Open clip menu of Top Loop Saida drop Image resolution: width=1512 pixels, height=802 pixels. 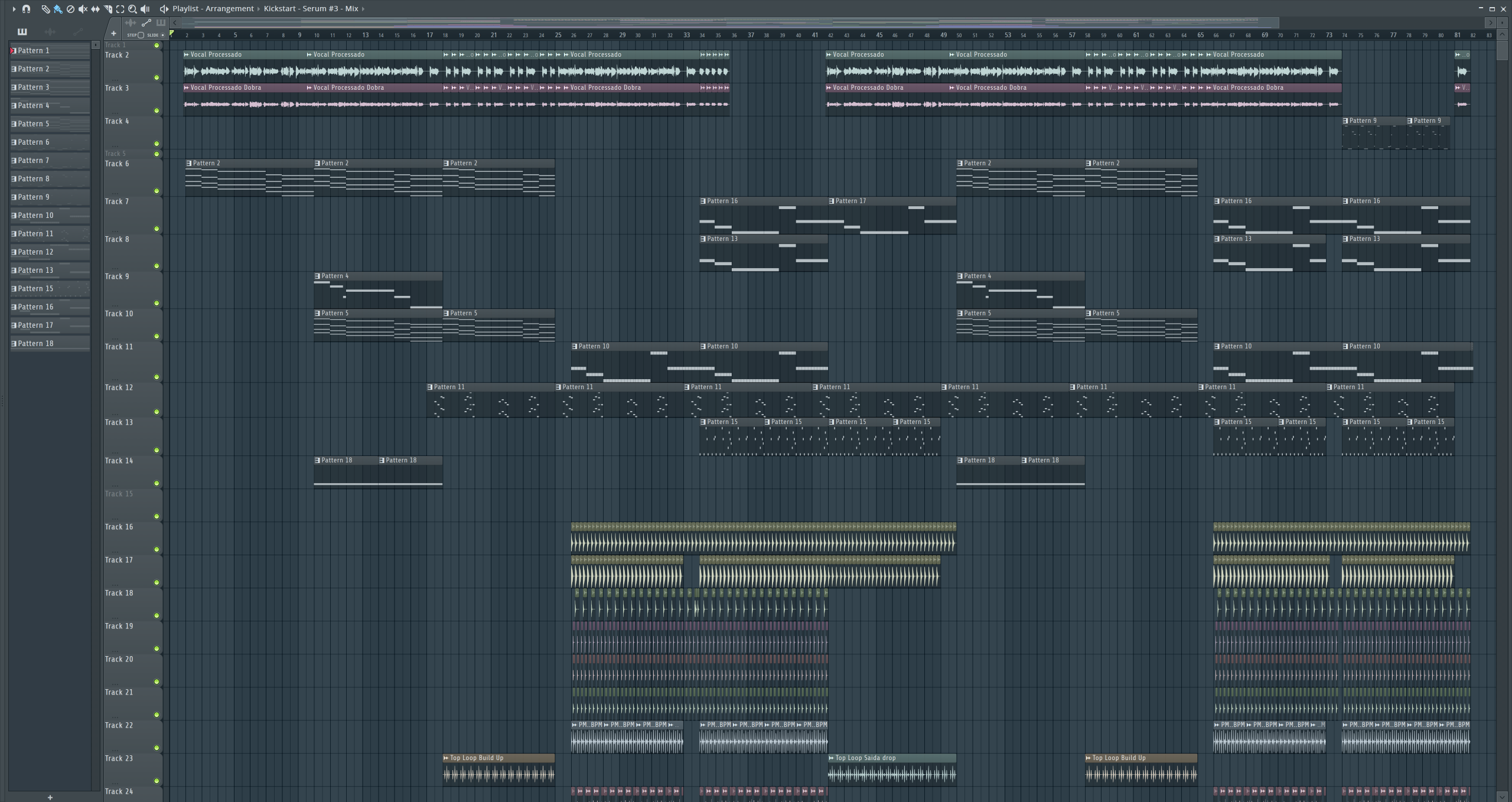[x=832, y=758]
